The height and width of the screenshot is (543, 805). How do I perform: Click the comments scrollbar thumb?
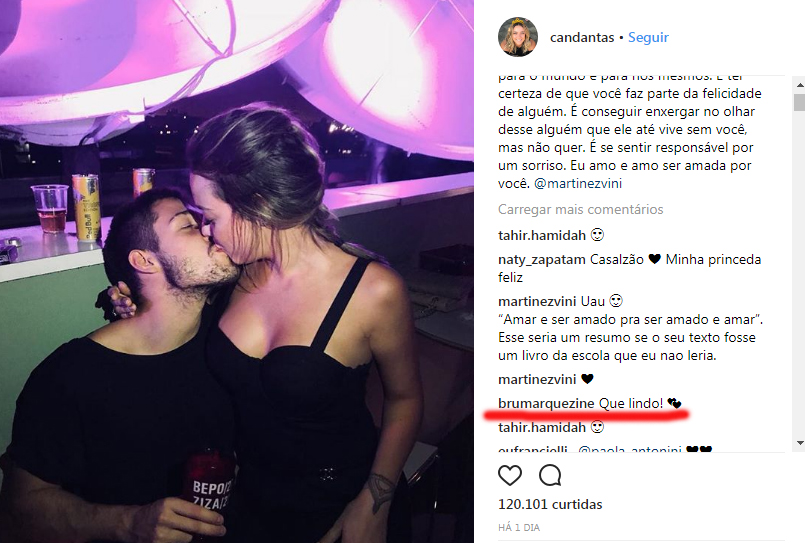(x=799, y=102)
